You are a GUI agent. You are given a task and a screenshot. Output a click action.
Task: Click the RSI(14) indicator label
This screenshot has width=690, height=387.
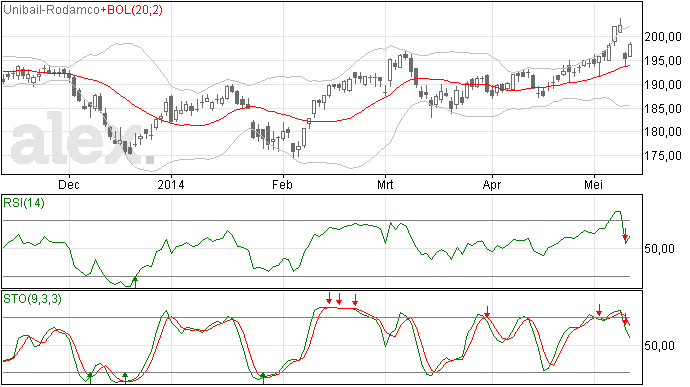24,203
